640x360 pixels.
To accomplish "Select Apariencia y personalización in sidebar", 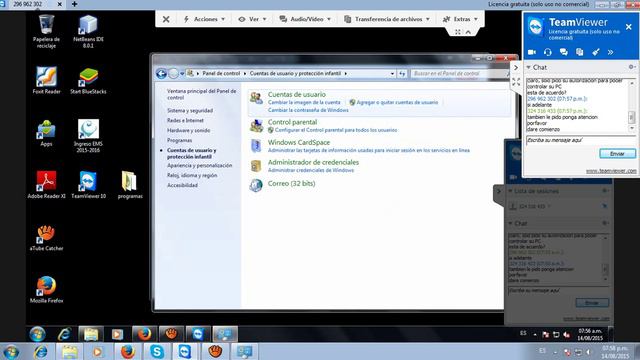I will point(199,165).
